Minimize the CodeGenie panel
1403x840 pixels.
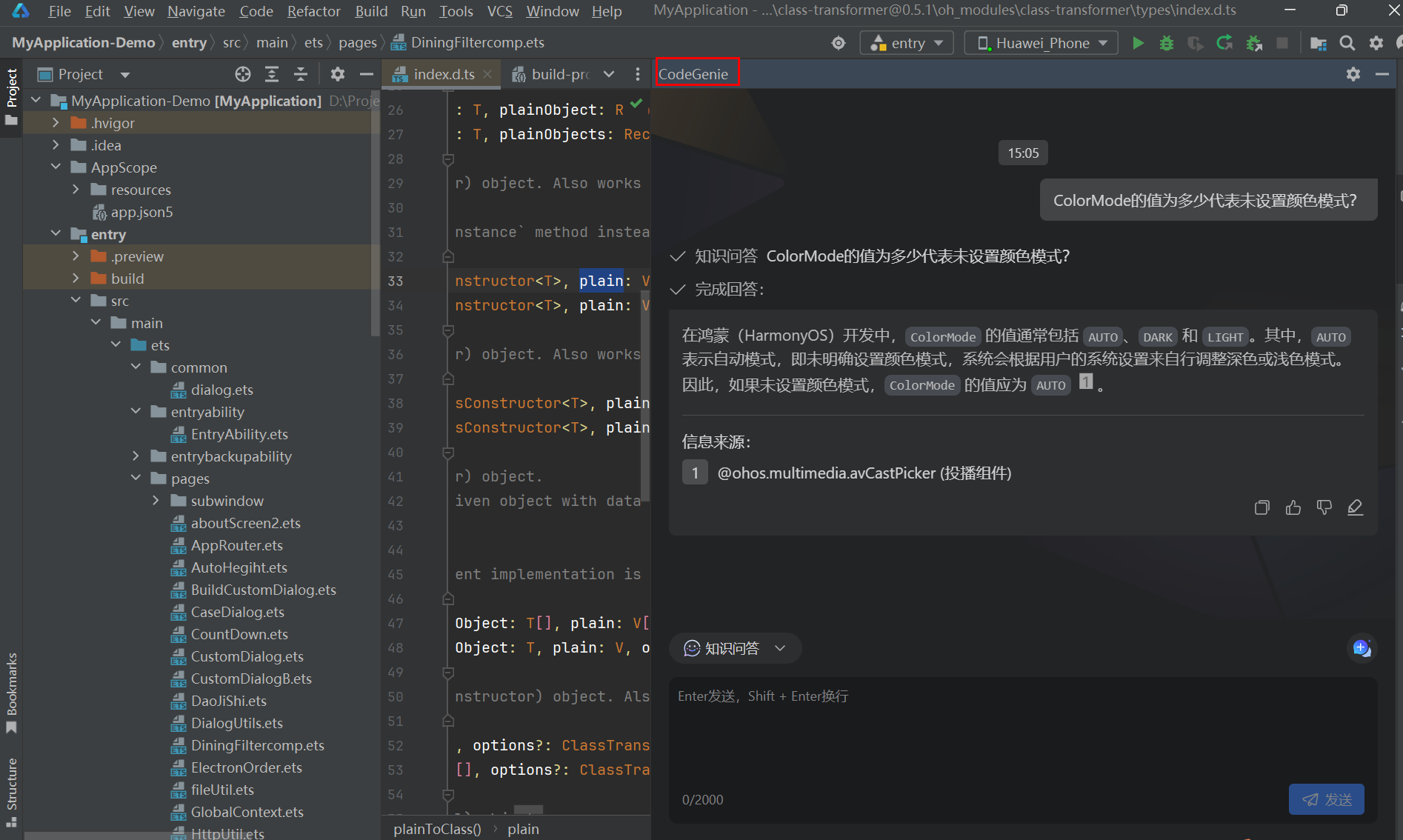(x=1382, y=74)
